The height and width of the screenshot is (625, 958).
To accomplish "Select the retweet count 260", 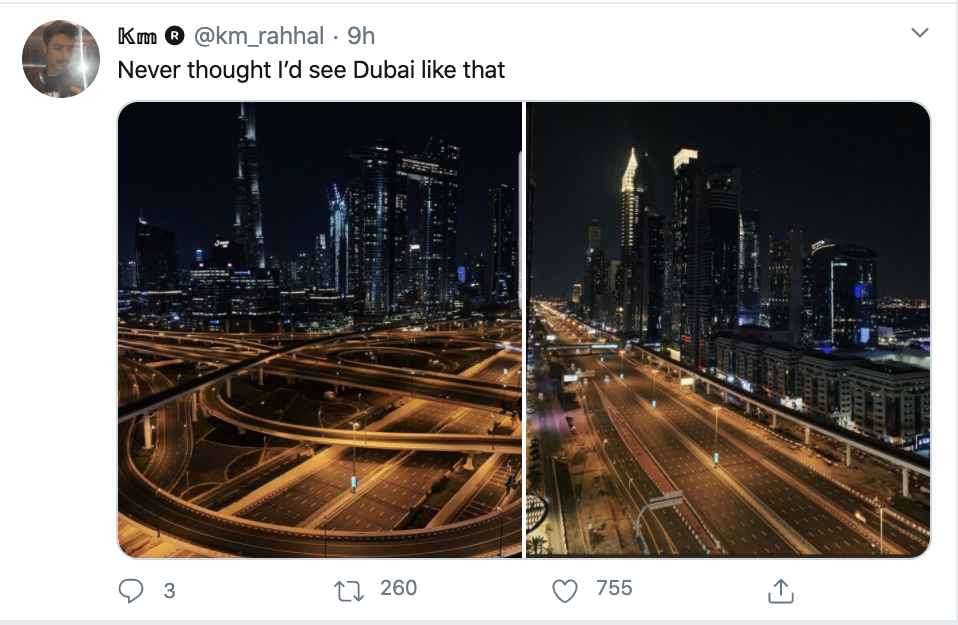I will tap(398, 588).
